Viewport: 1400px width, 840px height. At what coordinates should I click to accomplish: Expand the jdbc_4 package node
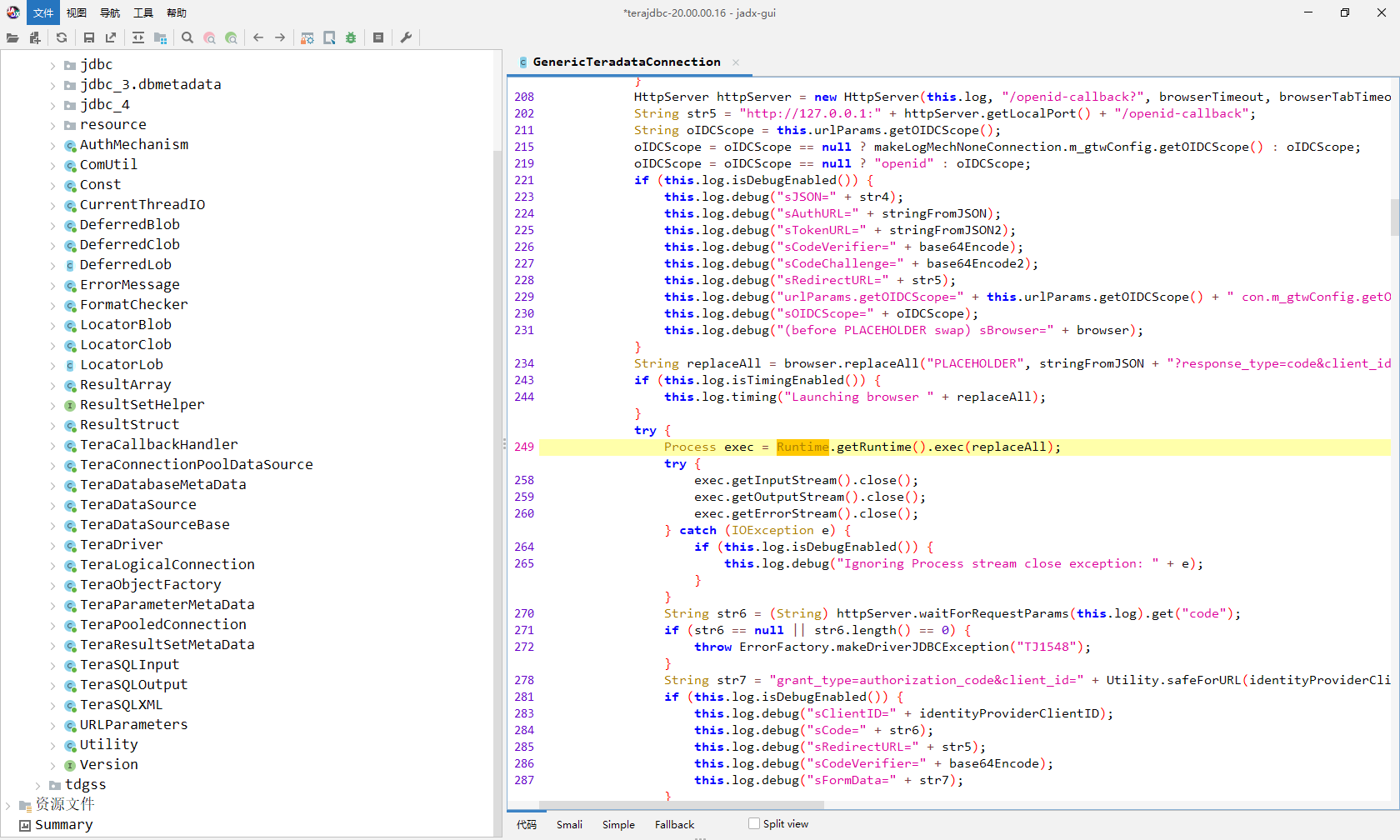click(x=52, y=105)
